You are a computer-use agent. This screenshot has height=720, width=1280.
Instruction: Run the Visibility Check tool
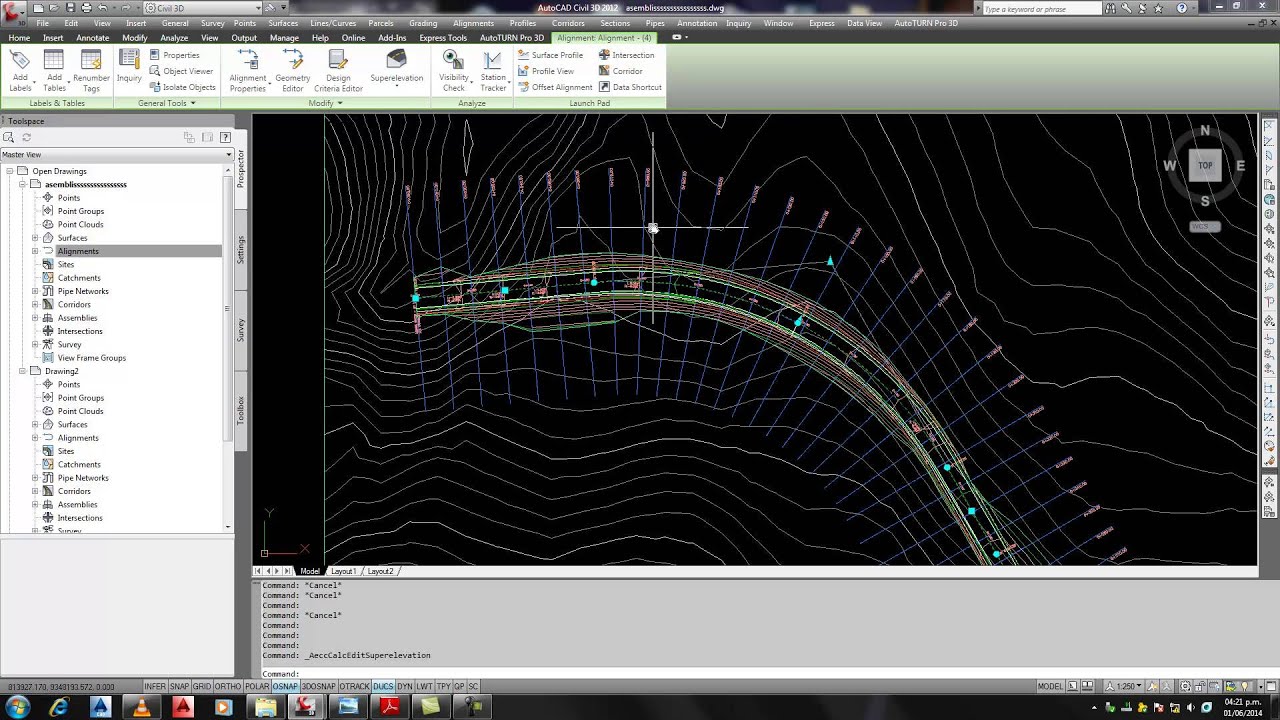tap(453, 71)
